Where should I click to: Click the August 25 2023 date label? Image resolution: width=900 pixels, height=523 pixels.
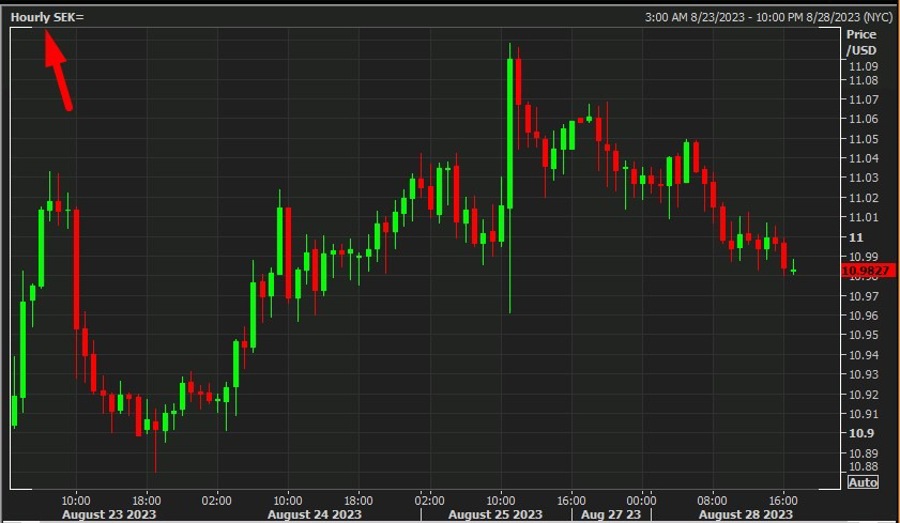pyautogui.click(x=495, y=514)
